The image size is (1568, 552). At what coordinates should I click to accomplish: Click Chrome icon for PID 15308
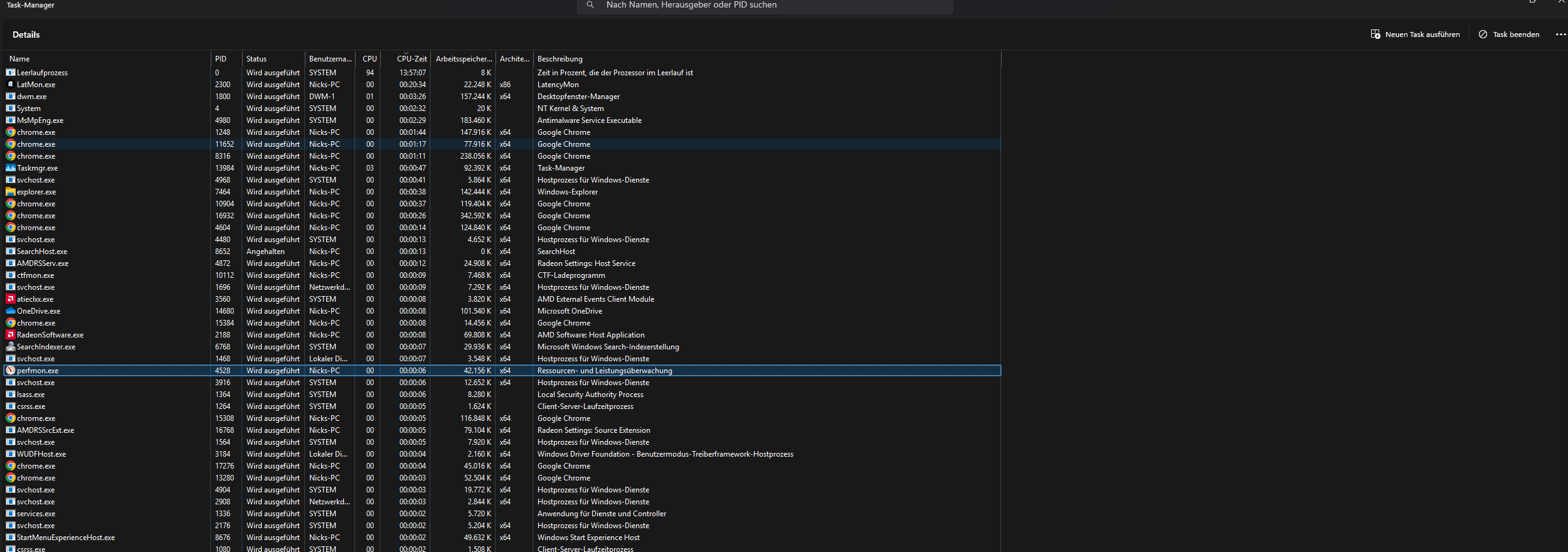coord(11,418)
